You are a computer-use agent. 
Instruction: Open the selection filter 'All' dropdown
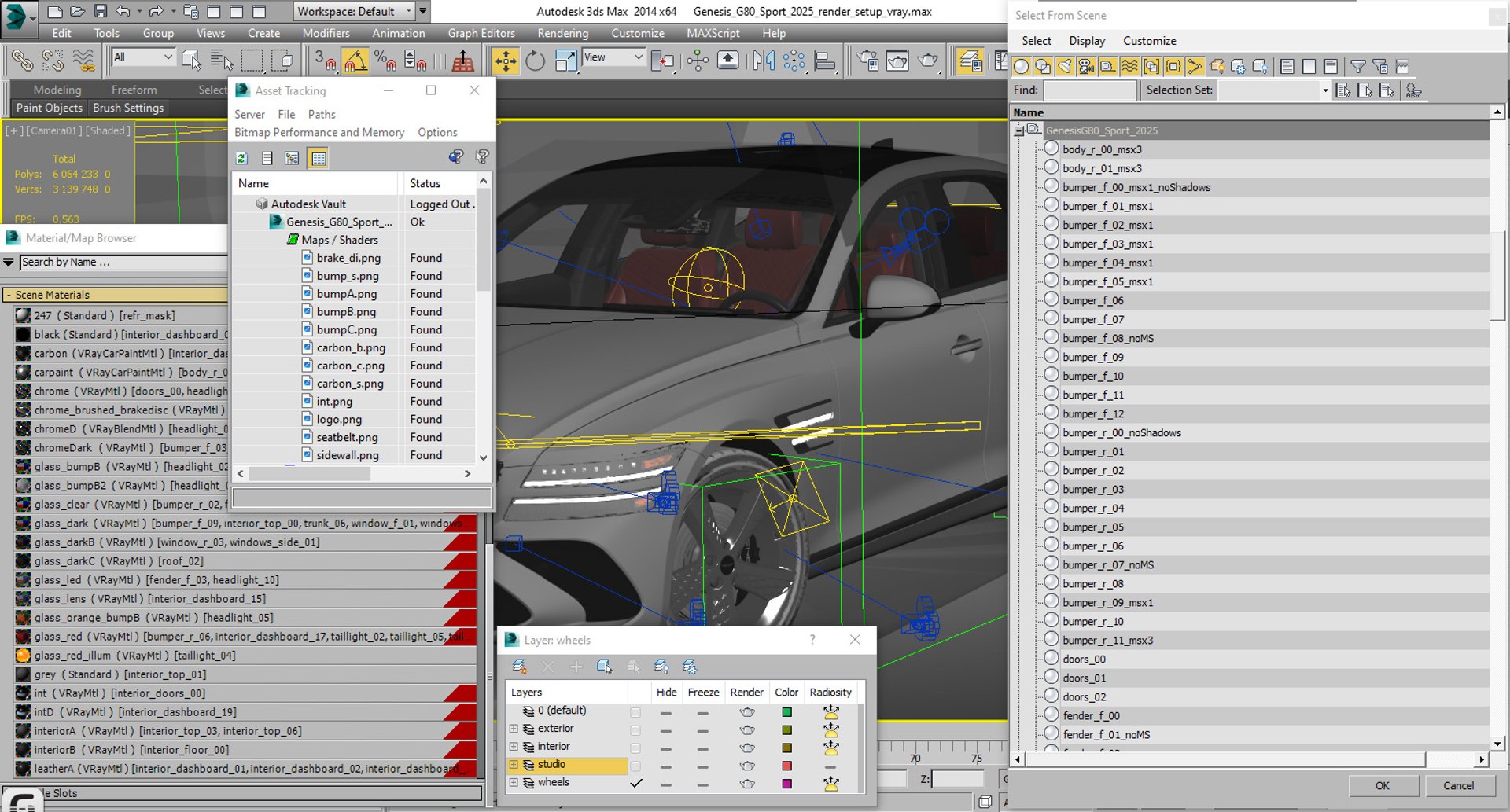[x=142, y=57]
